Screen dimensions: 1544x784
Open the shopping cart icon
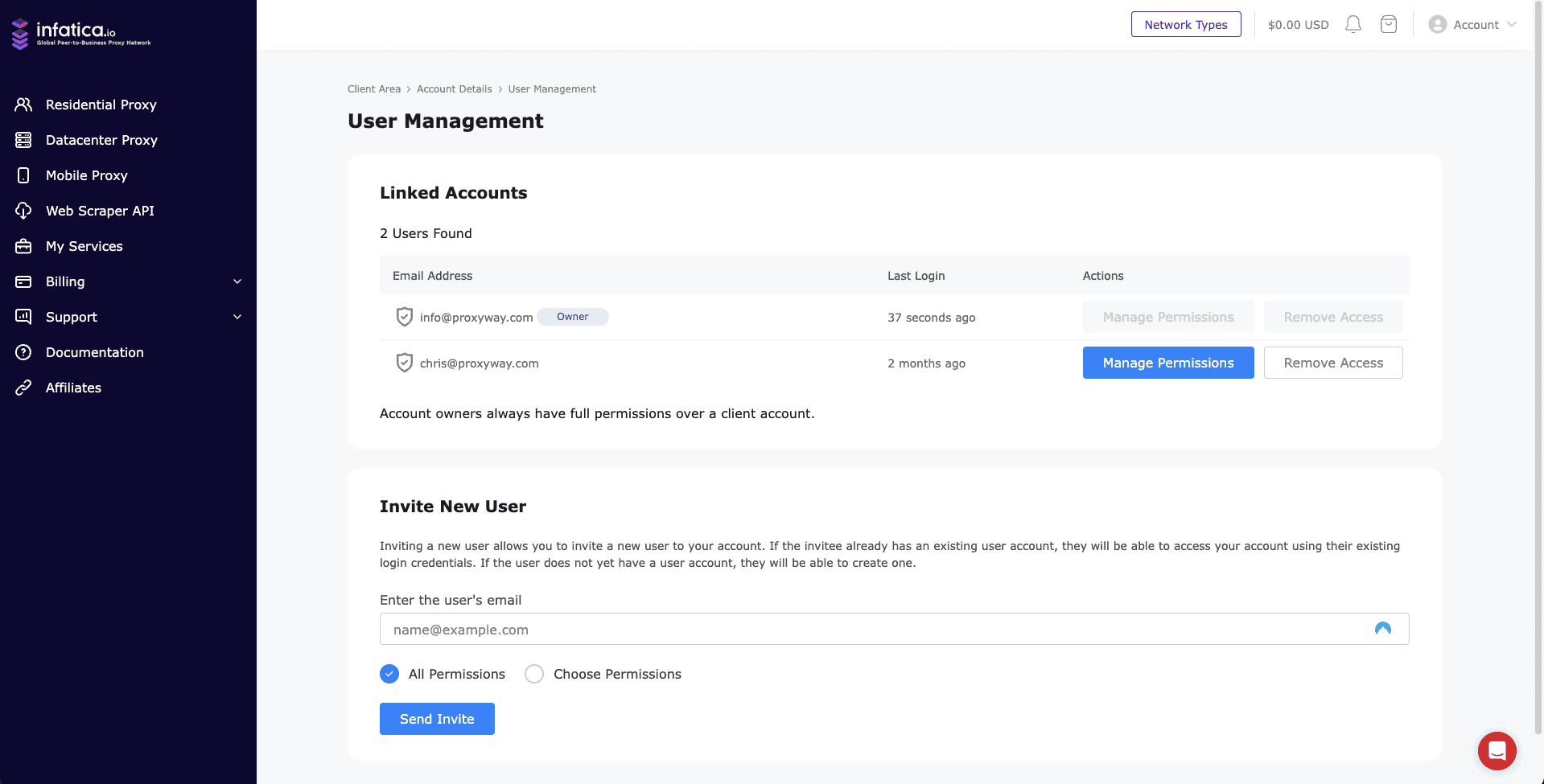[1389, 25]
